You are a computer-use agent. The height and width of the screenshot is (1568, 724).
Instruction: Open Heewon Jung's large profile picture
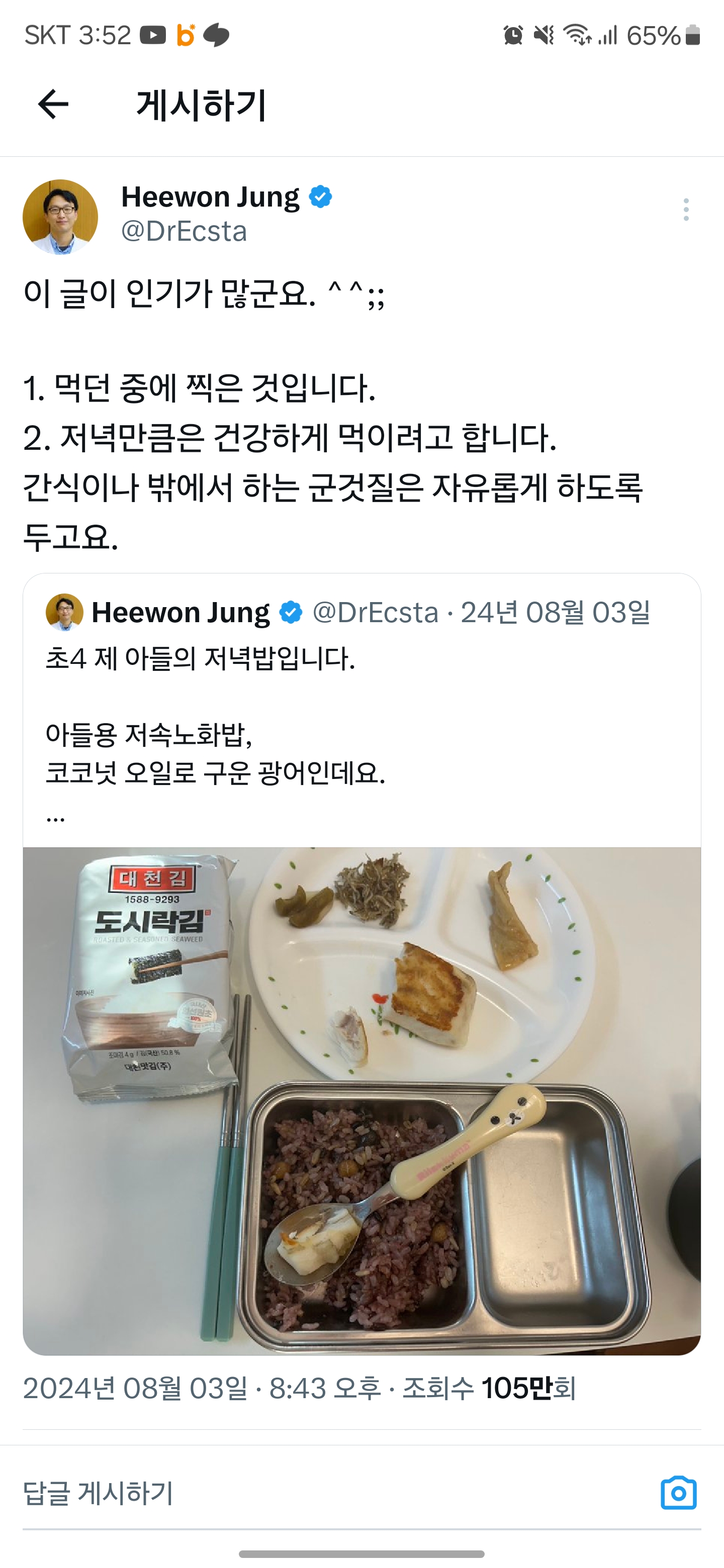click(x=60, y=217)
